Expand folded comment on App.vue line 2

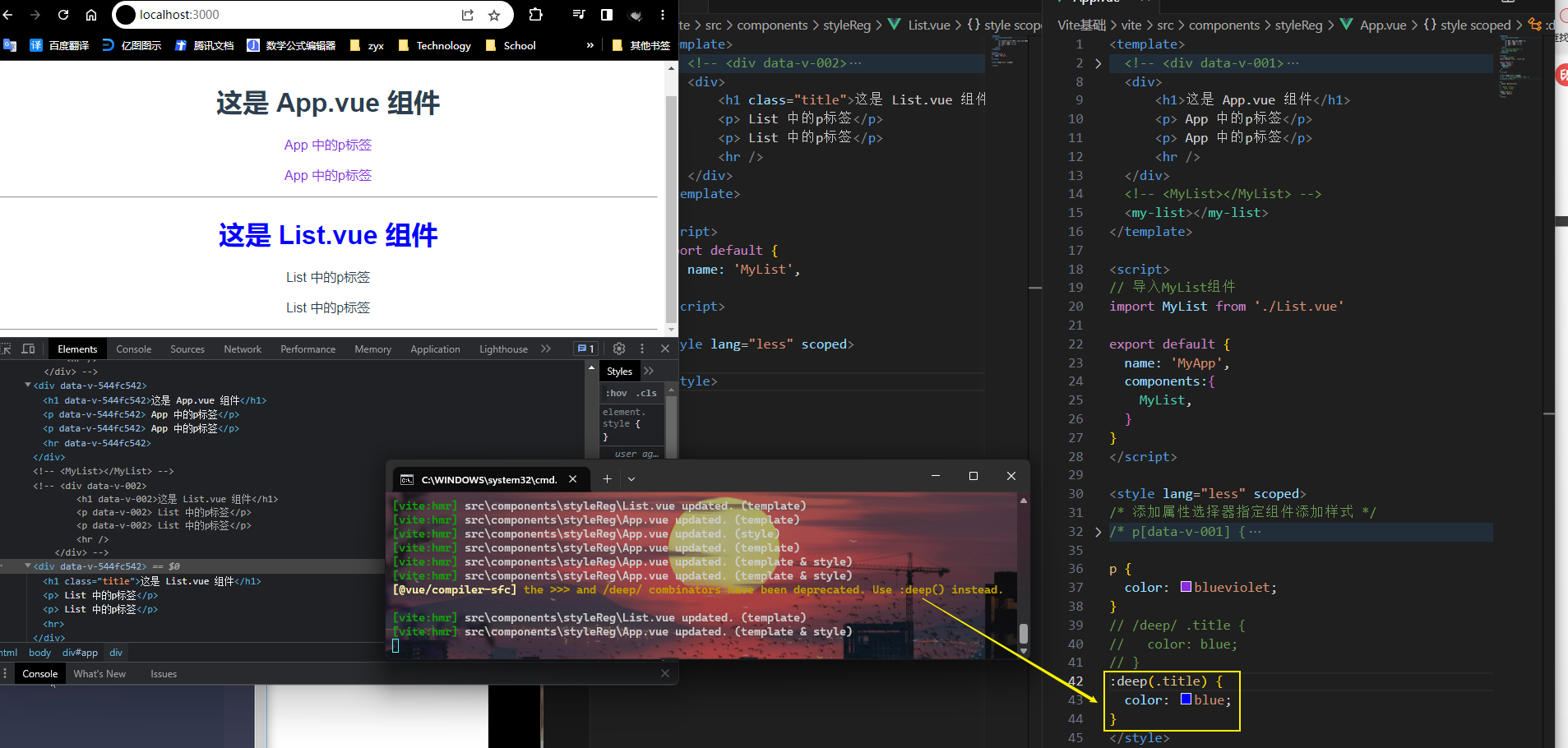(1099, 63)
